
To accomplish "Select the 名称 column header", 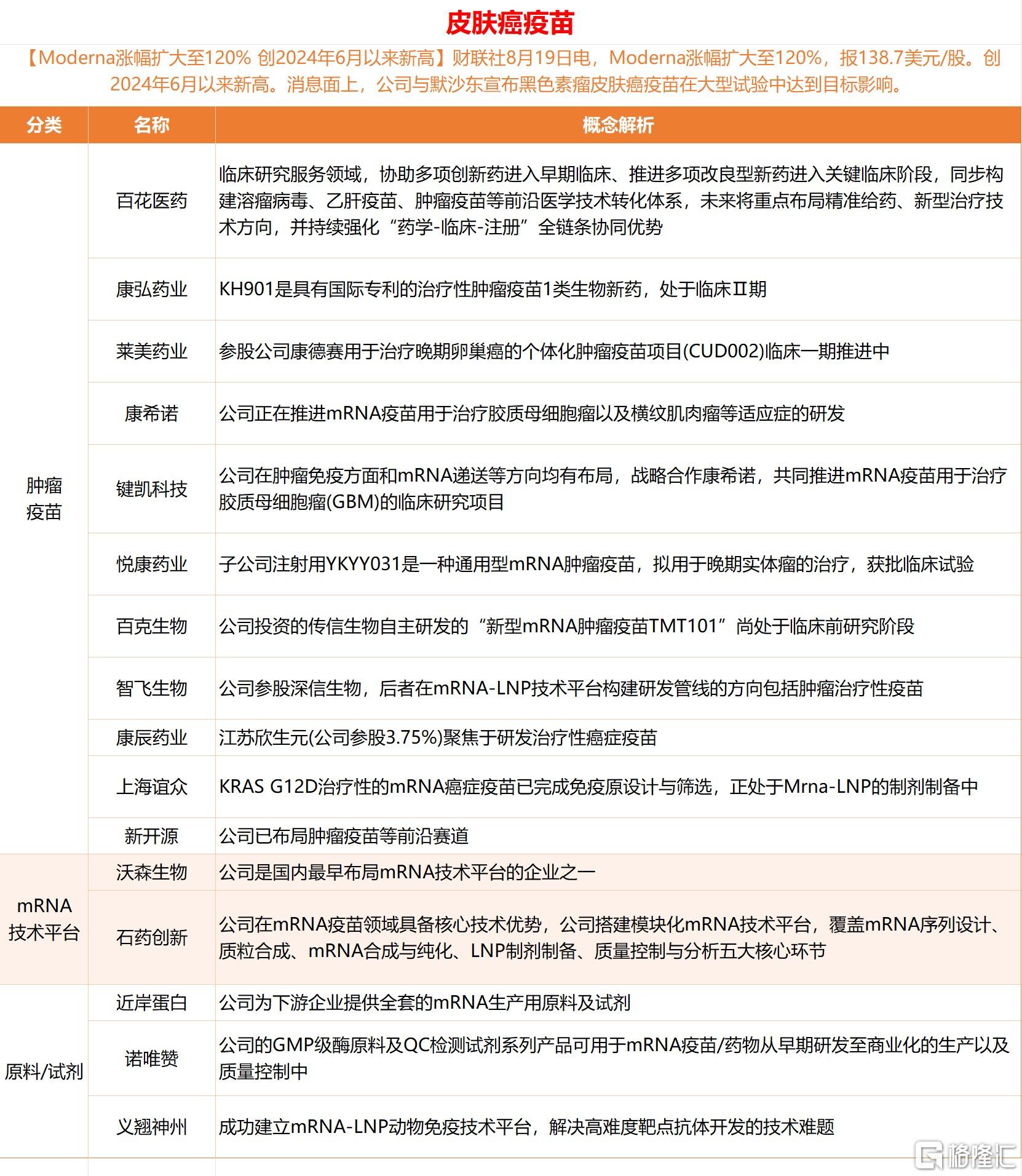I will [x=152, y=125].
